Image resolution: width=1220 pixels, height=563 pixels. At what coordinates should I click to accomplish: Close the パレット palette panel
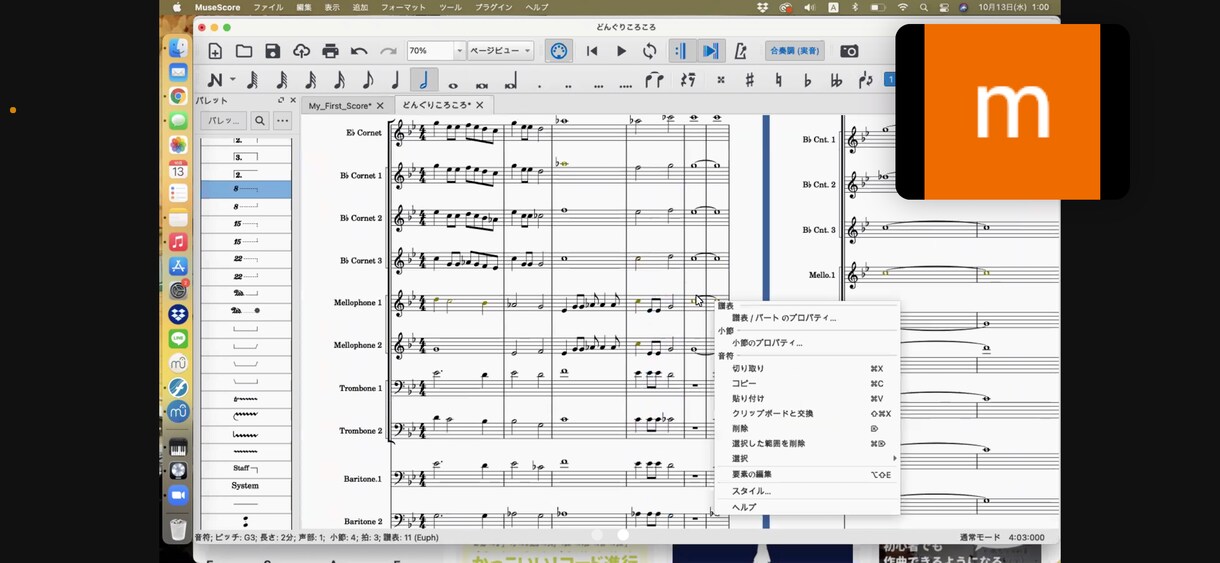tap(293, 100)
